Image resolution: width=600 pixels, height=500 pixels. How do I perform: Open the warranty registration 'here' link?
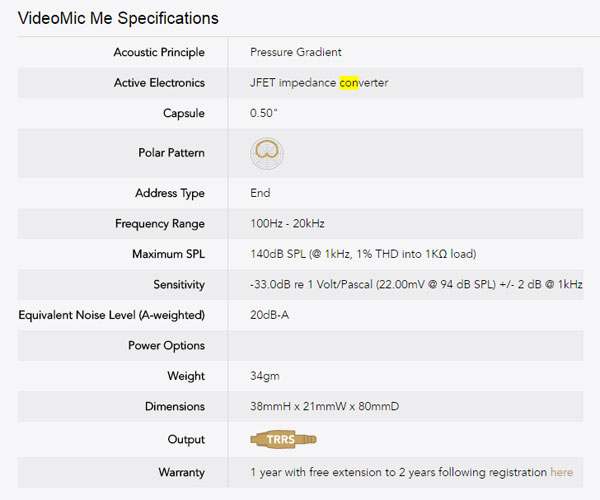point(561,472)
